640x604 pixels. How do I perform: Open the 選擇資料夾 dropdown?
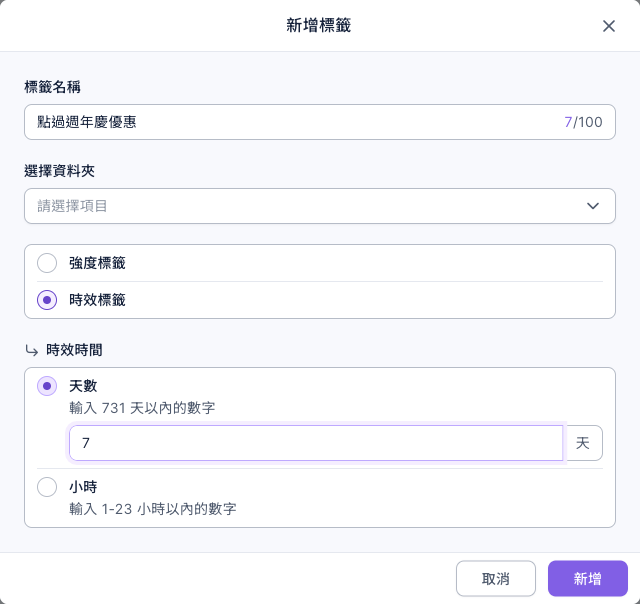pos(320,206)
